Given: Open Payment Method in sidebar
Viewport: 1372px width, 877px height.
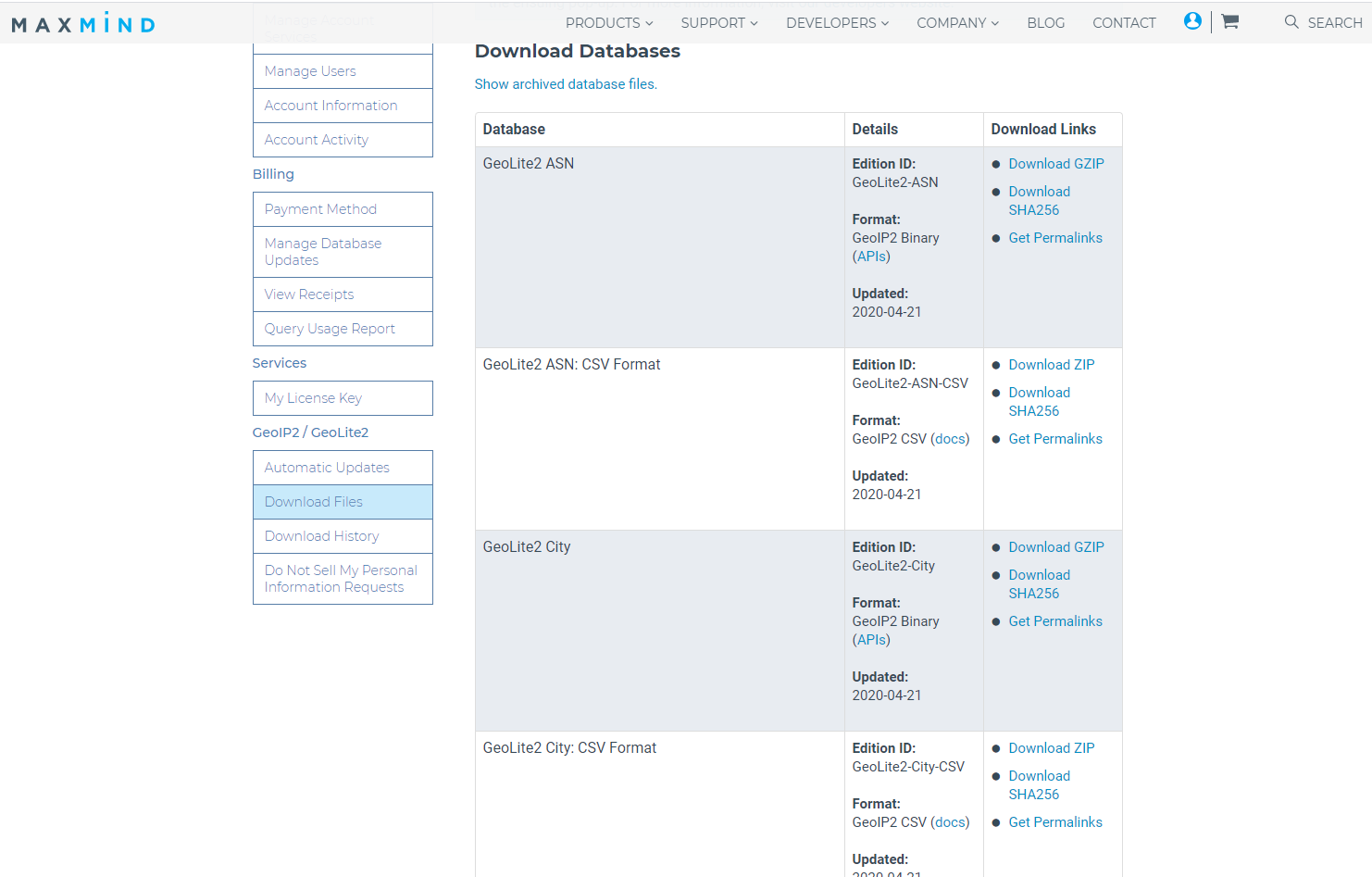Looking at the screenshot, I should point(343,209).
